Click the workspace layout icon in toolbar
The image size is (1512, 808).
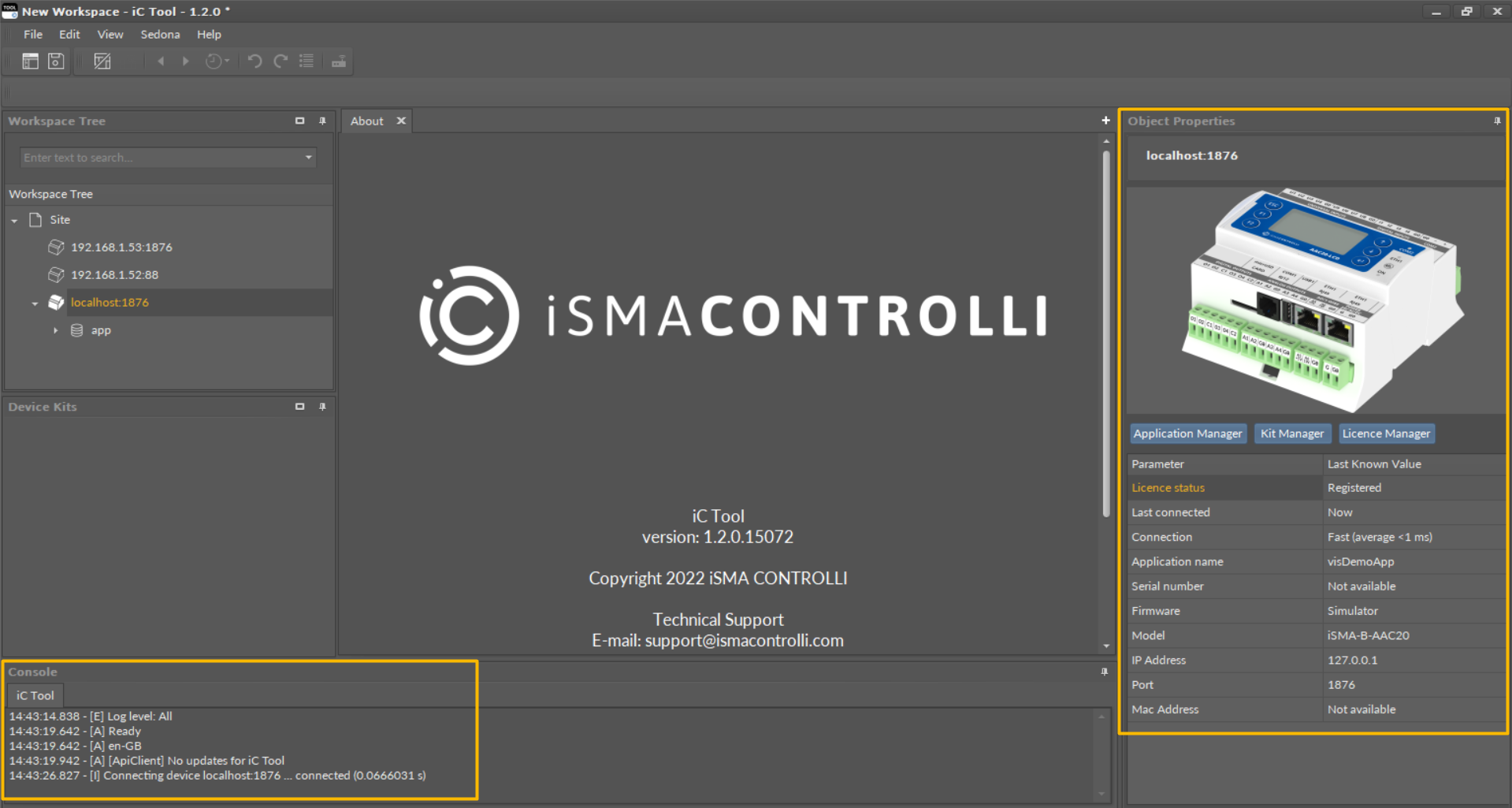pyautogui.click(x=30, y=61)
